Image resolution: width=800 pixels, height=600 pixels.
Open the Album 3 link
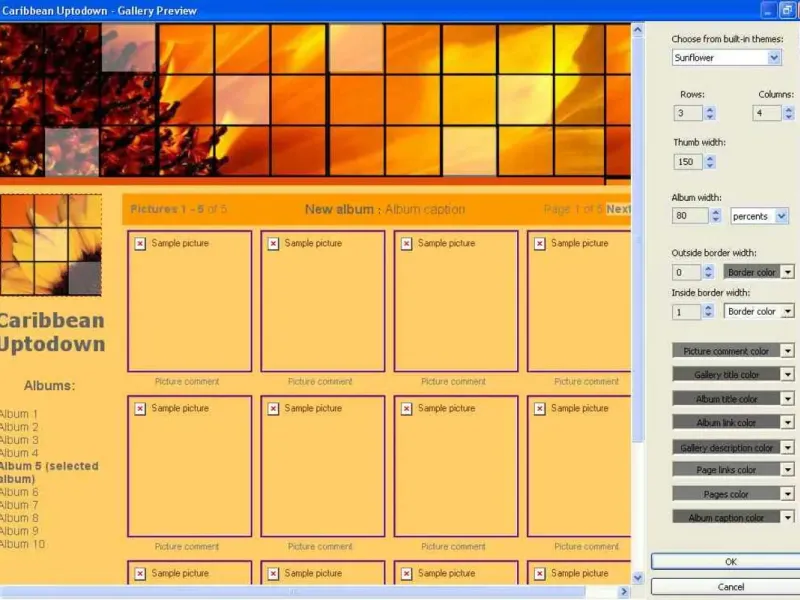pos(19,440)
